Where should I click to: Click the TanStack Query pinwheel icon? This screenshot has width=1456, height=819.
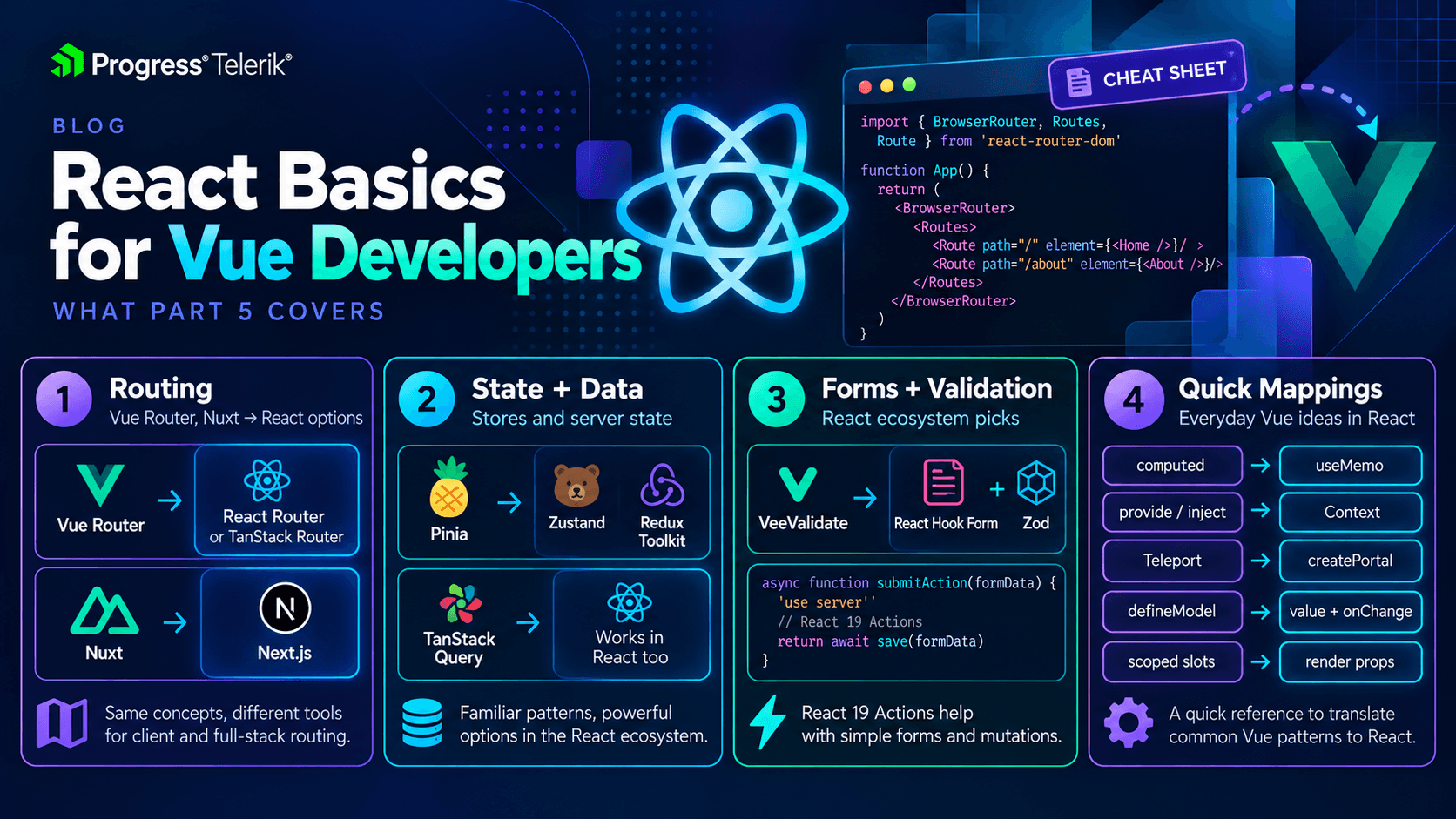pos(460,603)
